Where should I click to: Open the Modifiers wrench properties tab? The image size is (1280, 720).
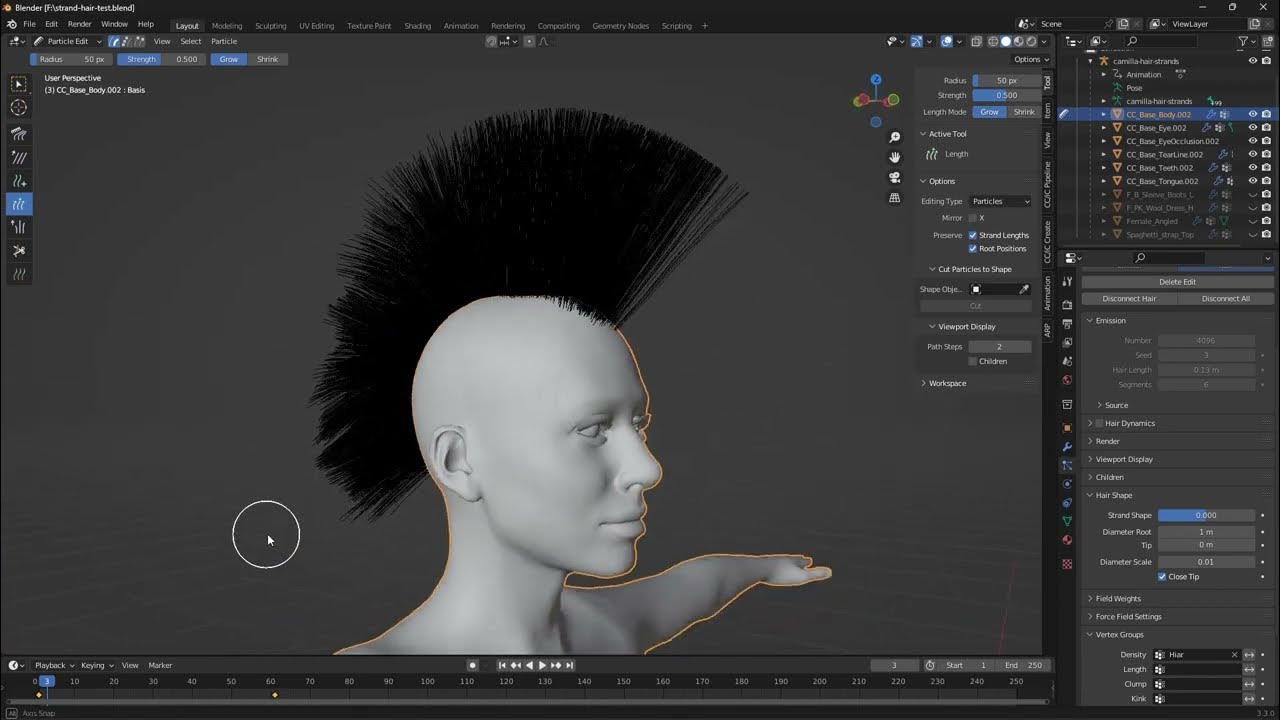coord(1067,446)
